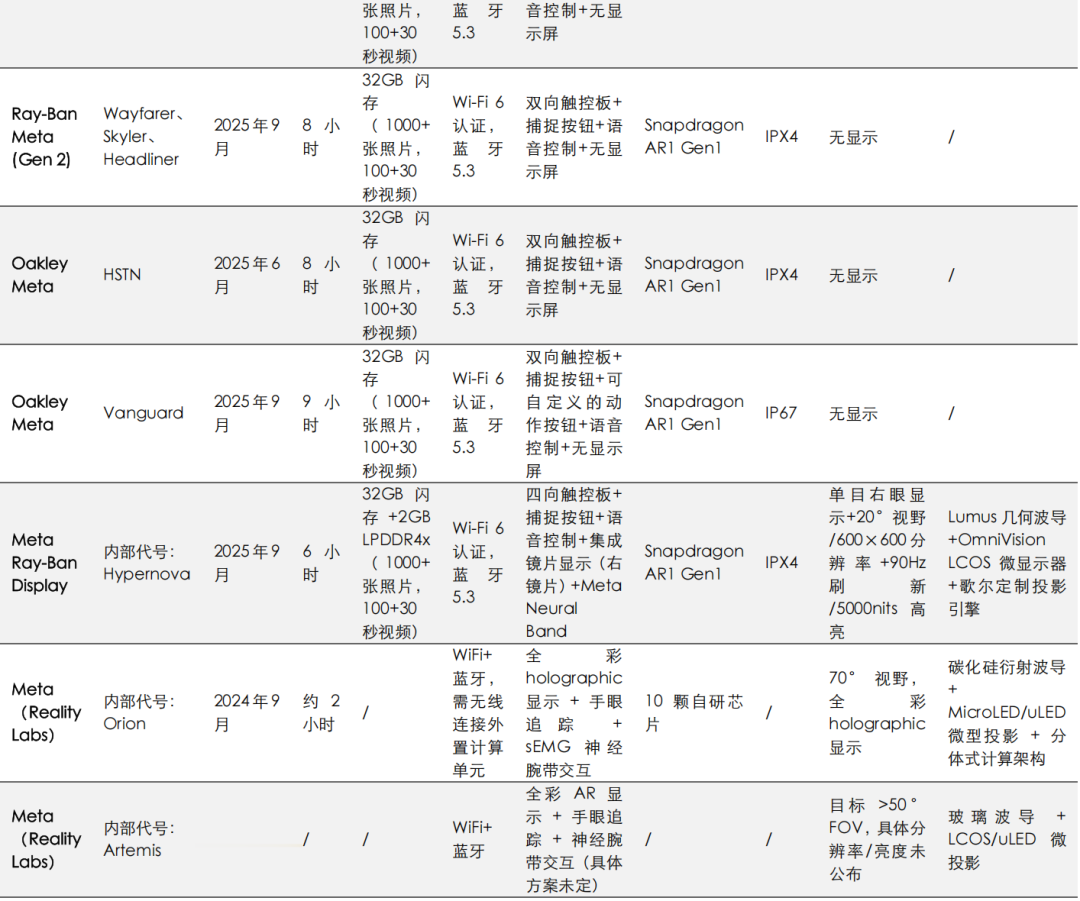Select the '自定义的动作按钮' interaction cell in Vanguard row
The width and height of the screenshot is (1080, 901).
click(574, 413)
